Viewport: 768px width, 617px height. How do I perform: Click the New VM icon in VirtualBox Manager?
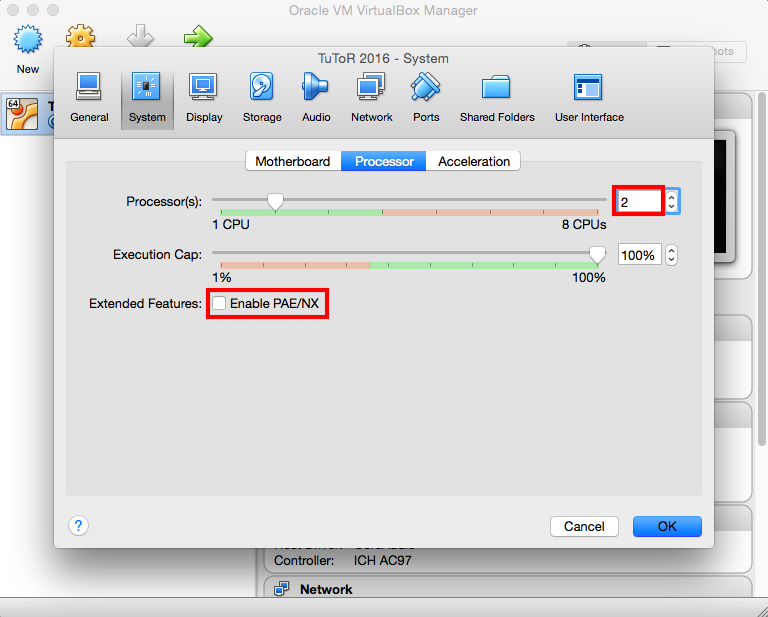coord(28,38)
